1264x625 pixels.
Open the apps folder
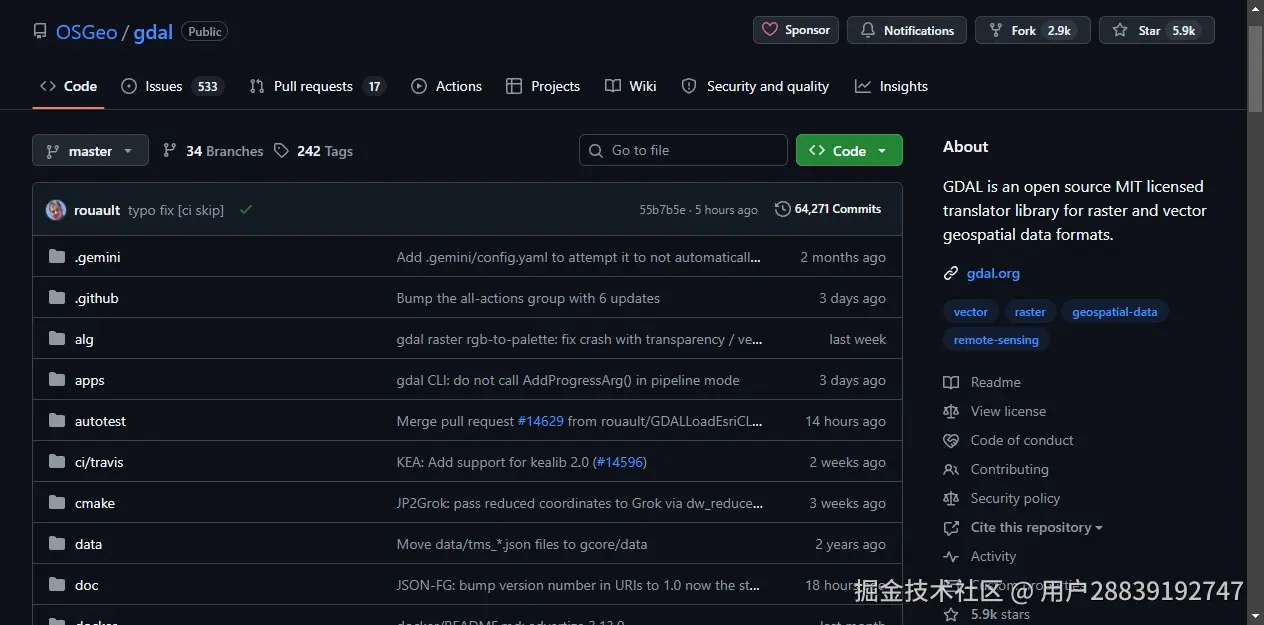[x=90, y=380]
